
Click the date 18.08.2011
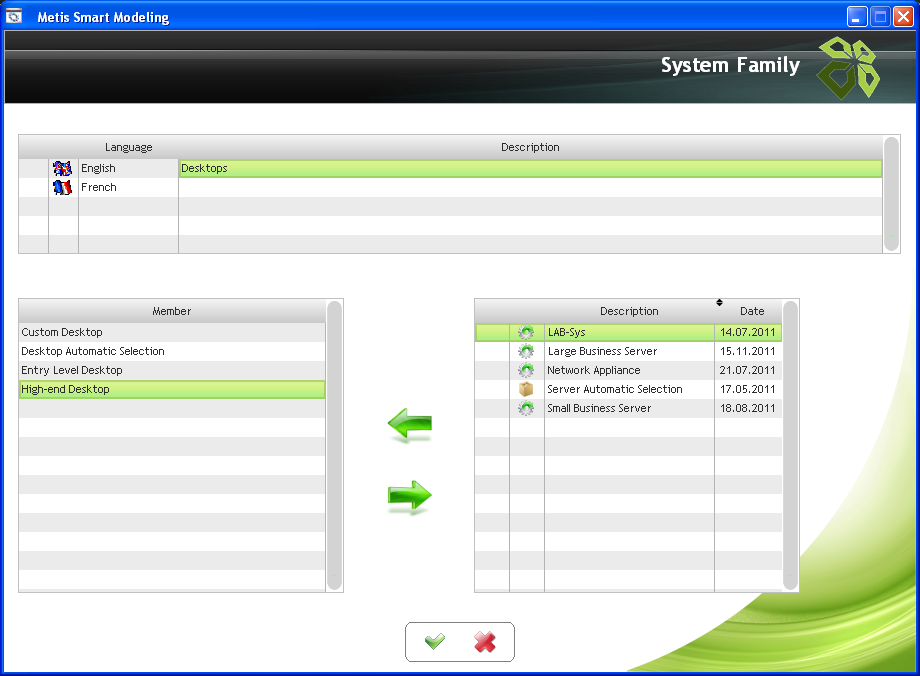(748, 408)
